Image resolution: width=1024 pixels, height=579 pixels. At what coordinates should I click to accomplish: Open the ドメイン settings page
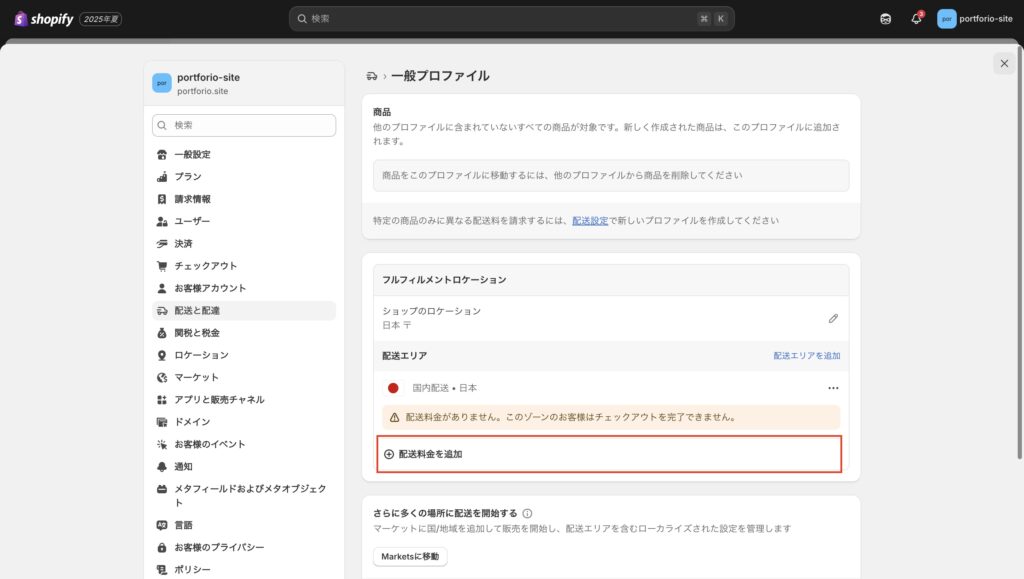click(192, 422)
